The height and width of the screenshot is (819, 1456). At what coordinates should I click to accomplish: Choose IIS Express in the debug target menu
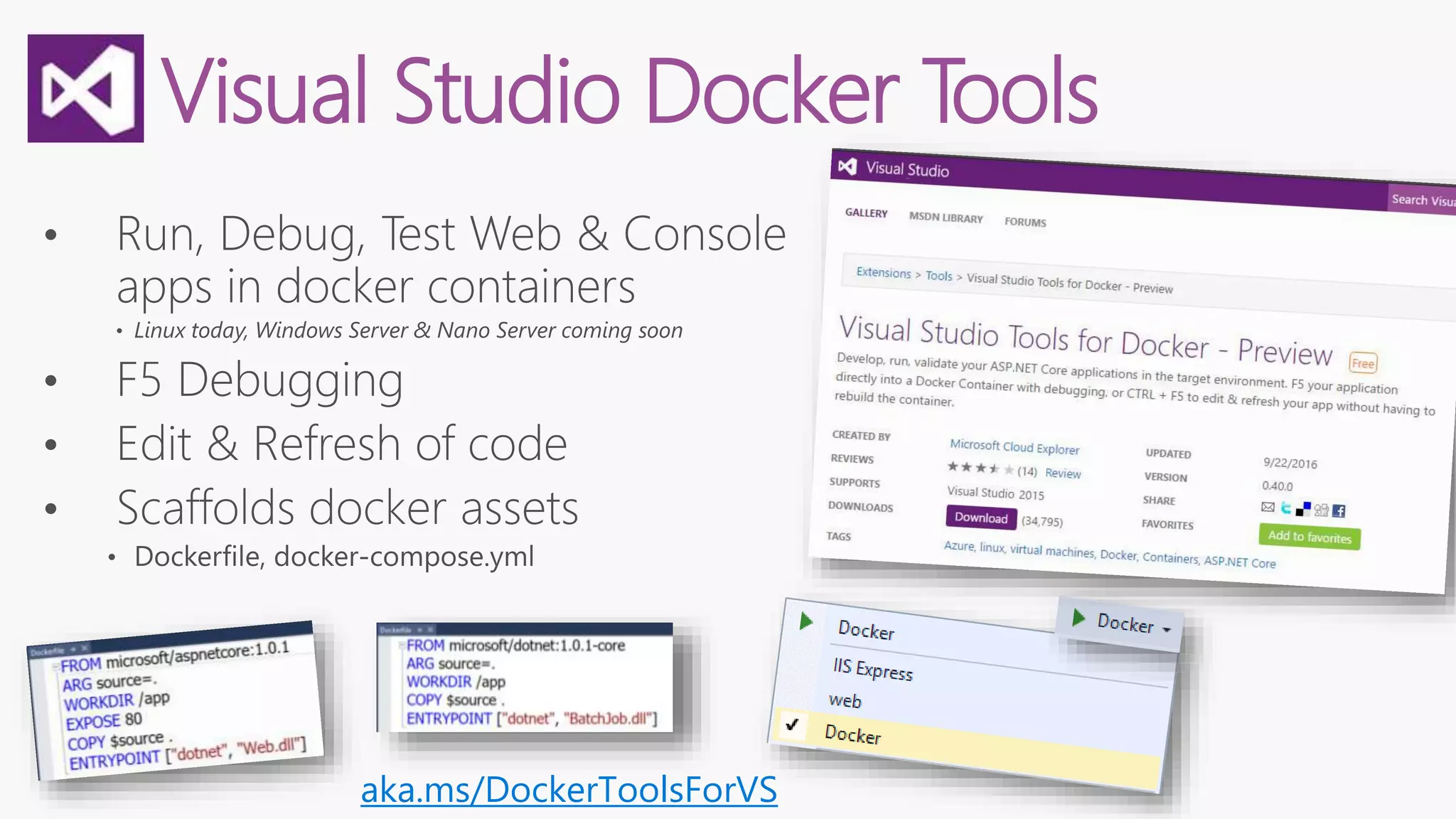[x=873, y=669]
